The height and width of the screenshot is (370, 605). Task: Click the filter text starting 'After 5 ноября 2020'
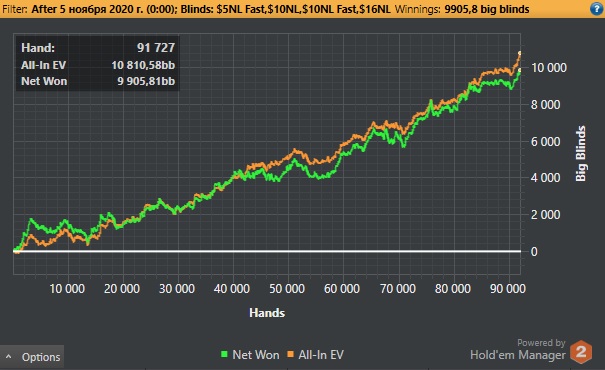tap(211, 9)
